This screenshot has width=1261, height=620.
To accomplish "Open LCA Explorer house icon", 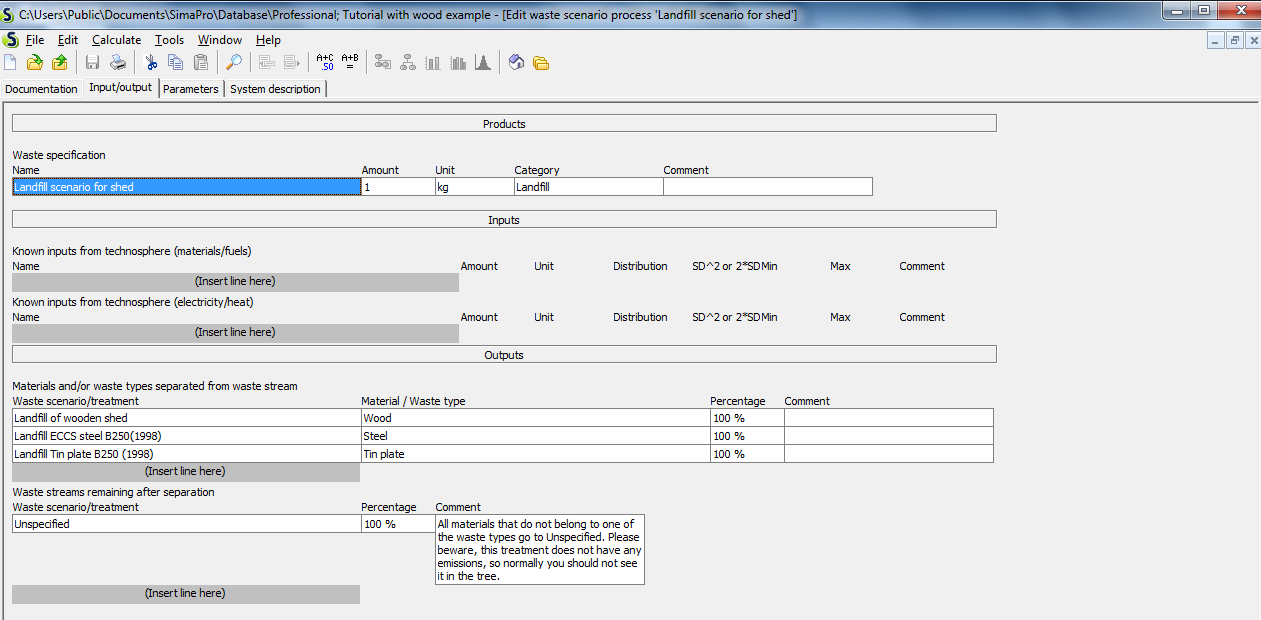I will click(516, 63).
